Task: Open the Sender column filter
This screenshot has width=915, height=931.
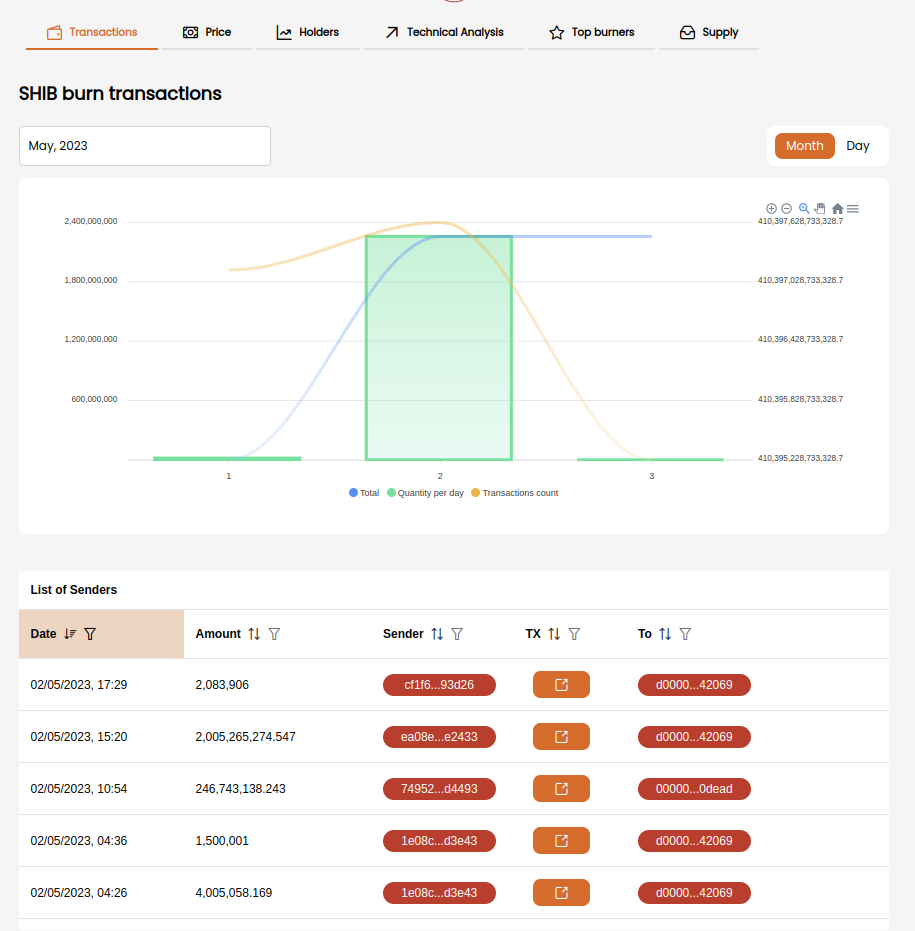Action: coord(457,634)
